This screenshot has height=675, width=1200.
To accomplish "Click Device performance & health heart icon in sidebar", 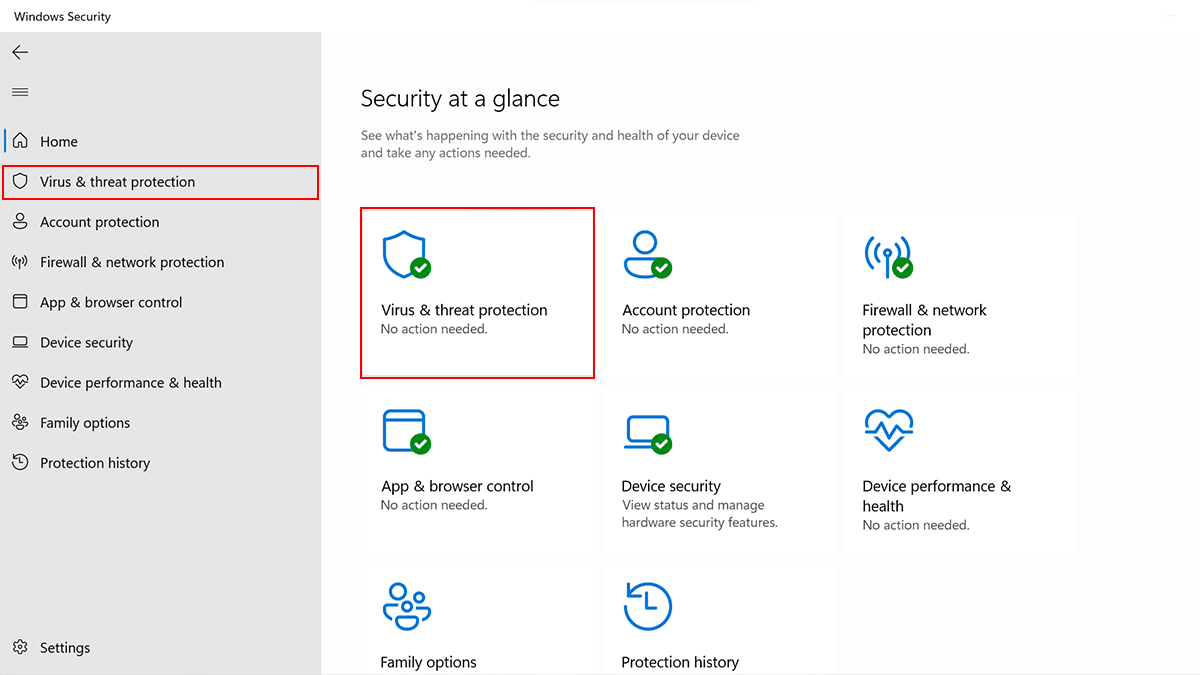I will point(20,382).
